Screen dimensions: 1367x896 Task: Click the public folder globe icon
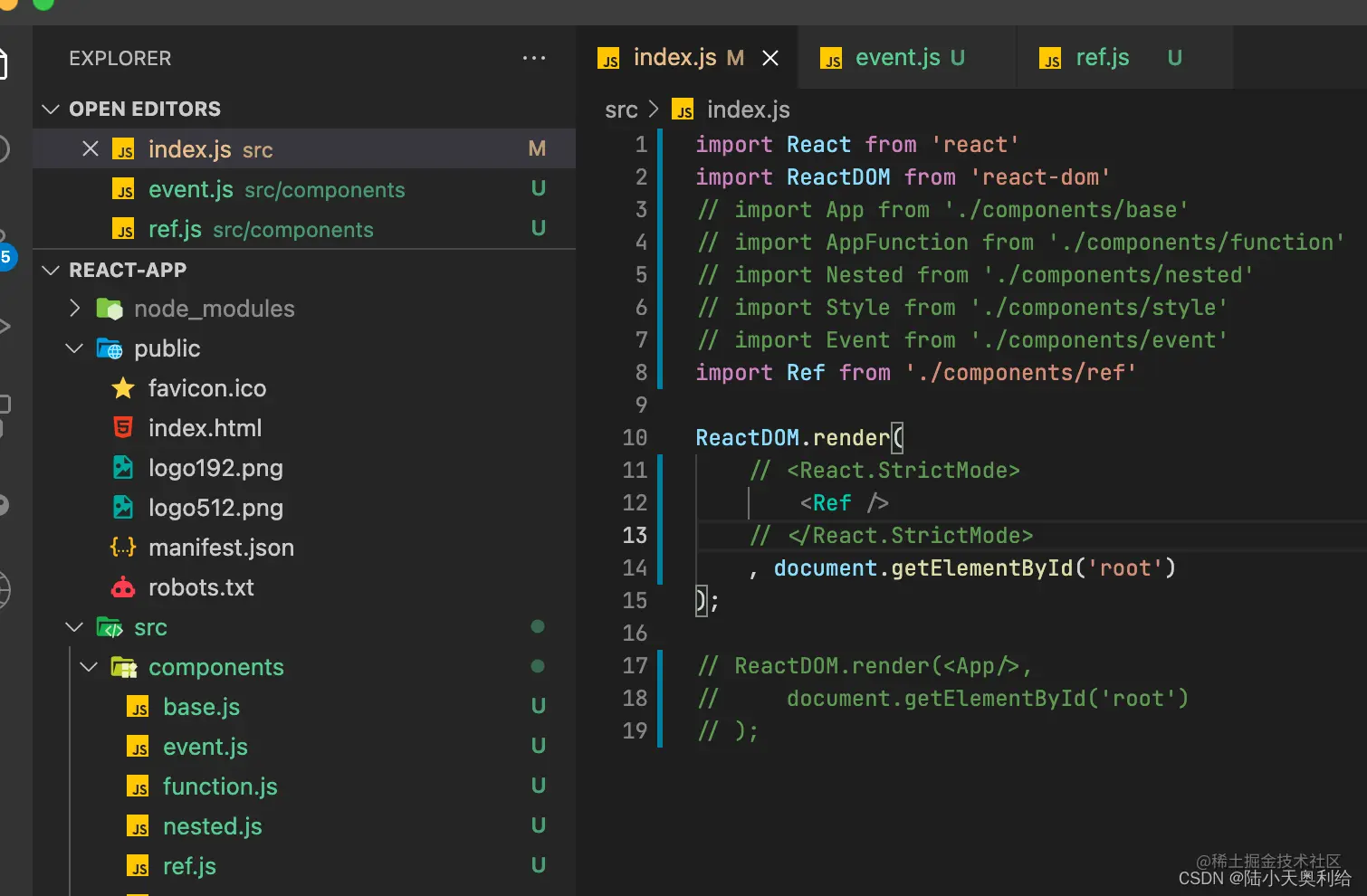110,348
